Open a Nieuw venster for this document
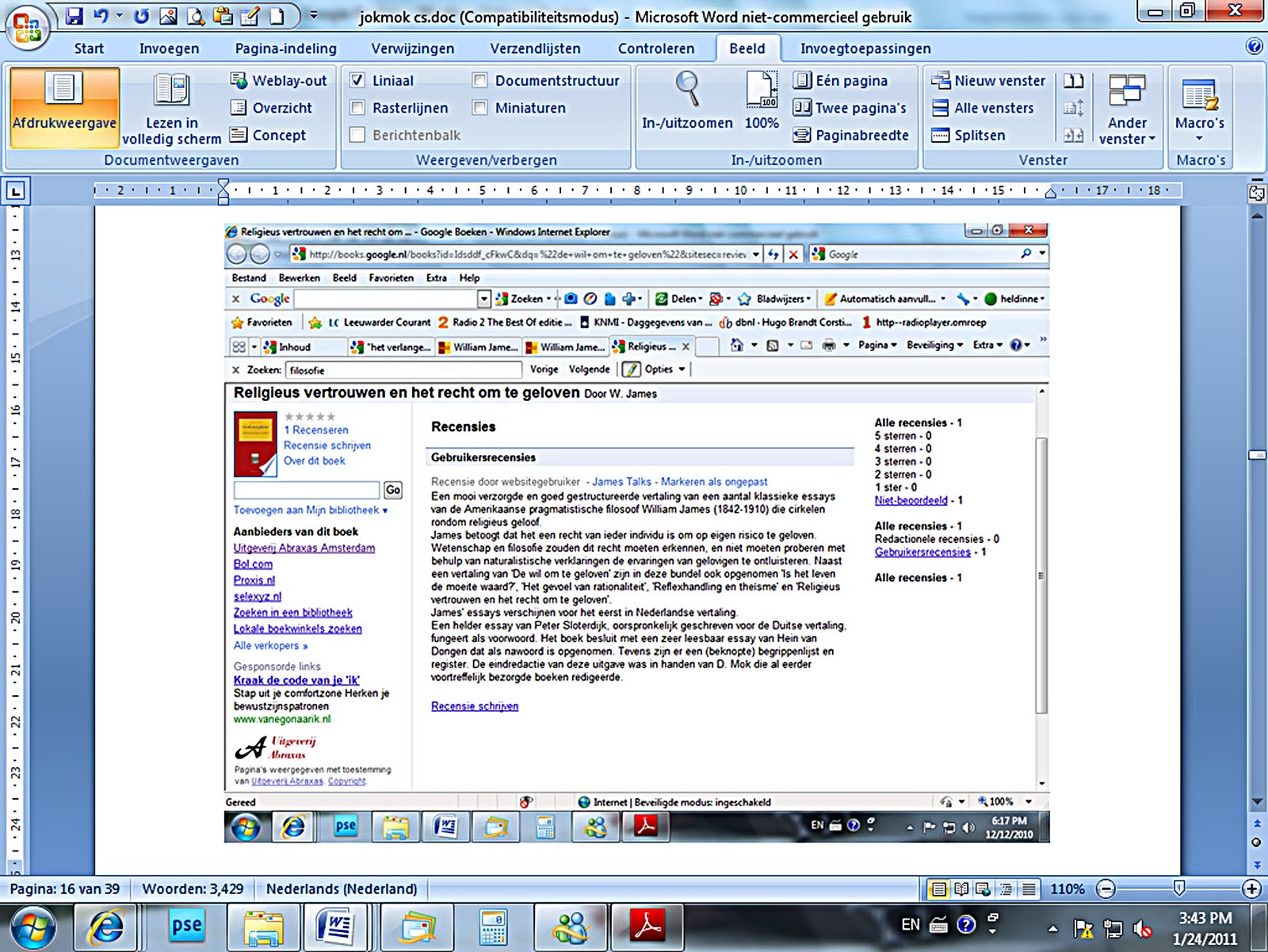This screenshot has width=1268, height=952. tap(988, 81)
